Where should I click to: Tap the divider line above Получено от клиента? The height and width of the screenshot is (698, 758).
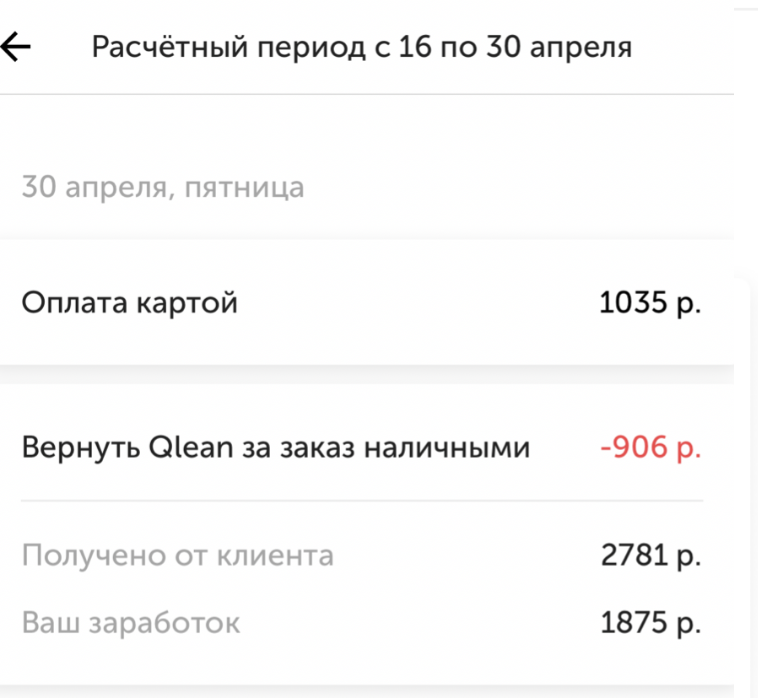362,501
